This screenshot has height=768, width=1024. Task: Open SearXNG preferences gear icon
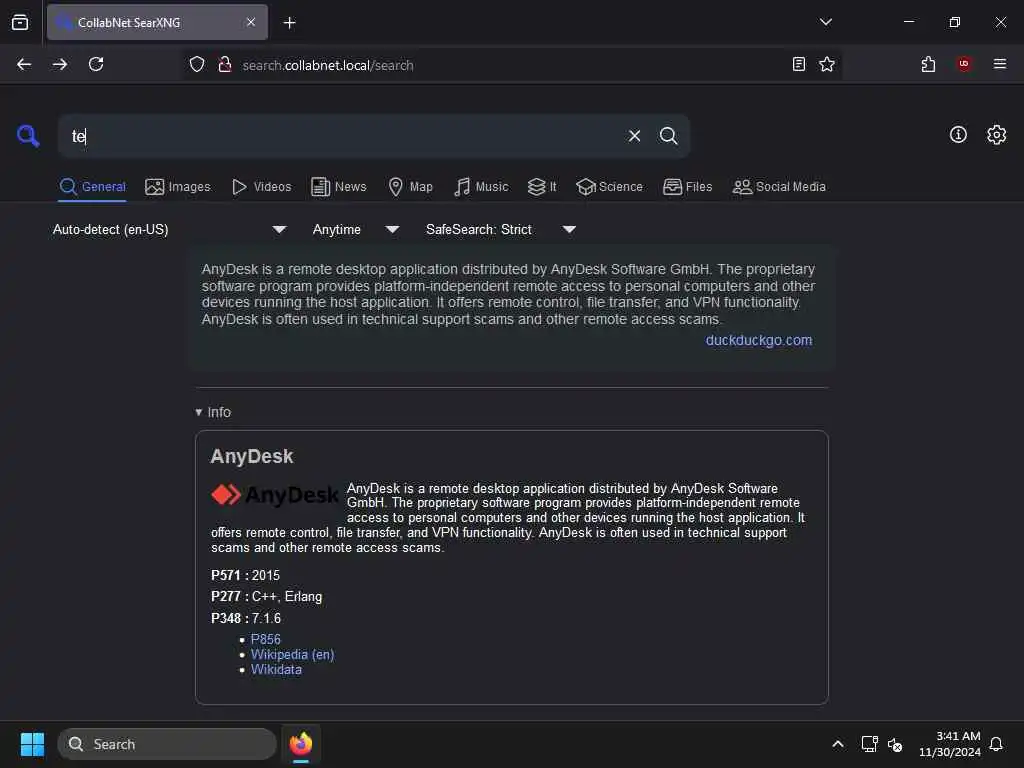(x=996, y=135)
